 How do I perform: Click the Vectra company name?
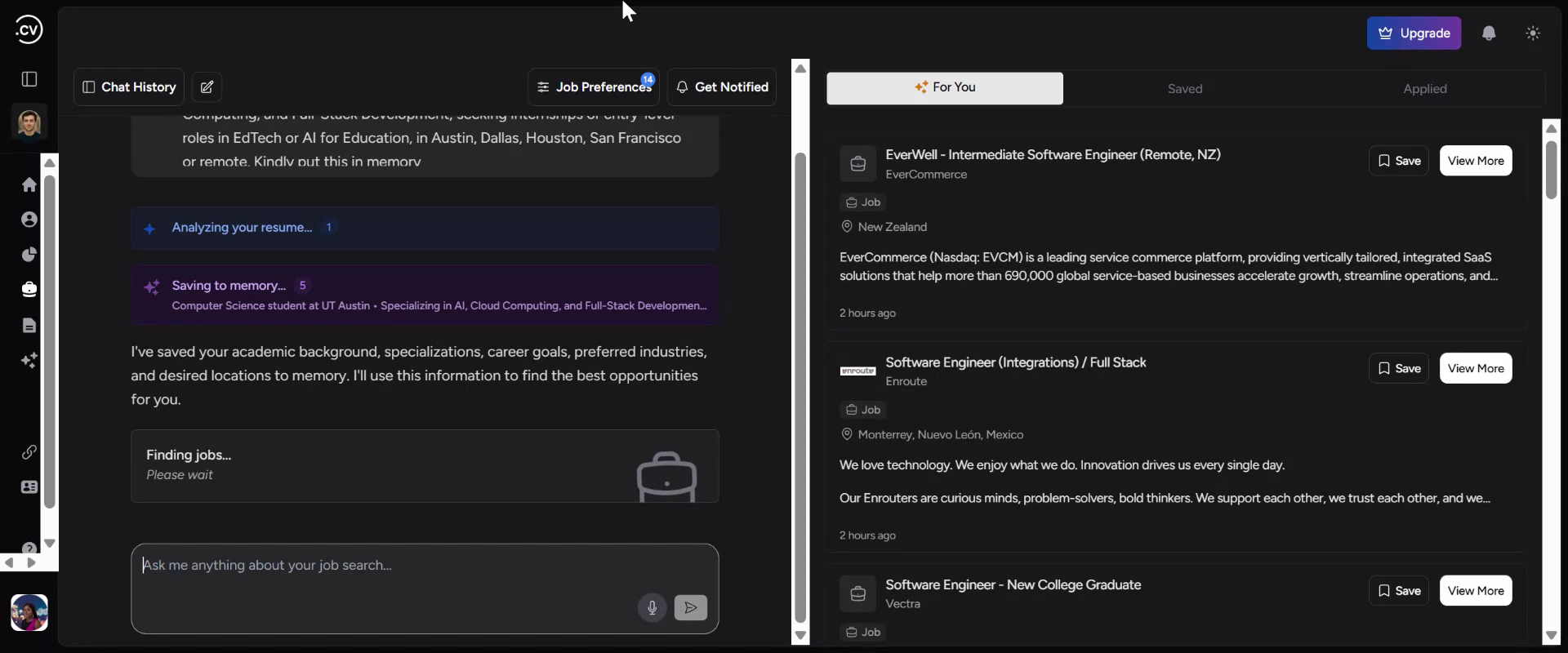click(x=902, y=604)
